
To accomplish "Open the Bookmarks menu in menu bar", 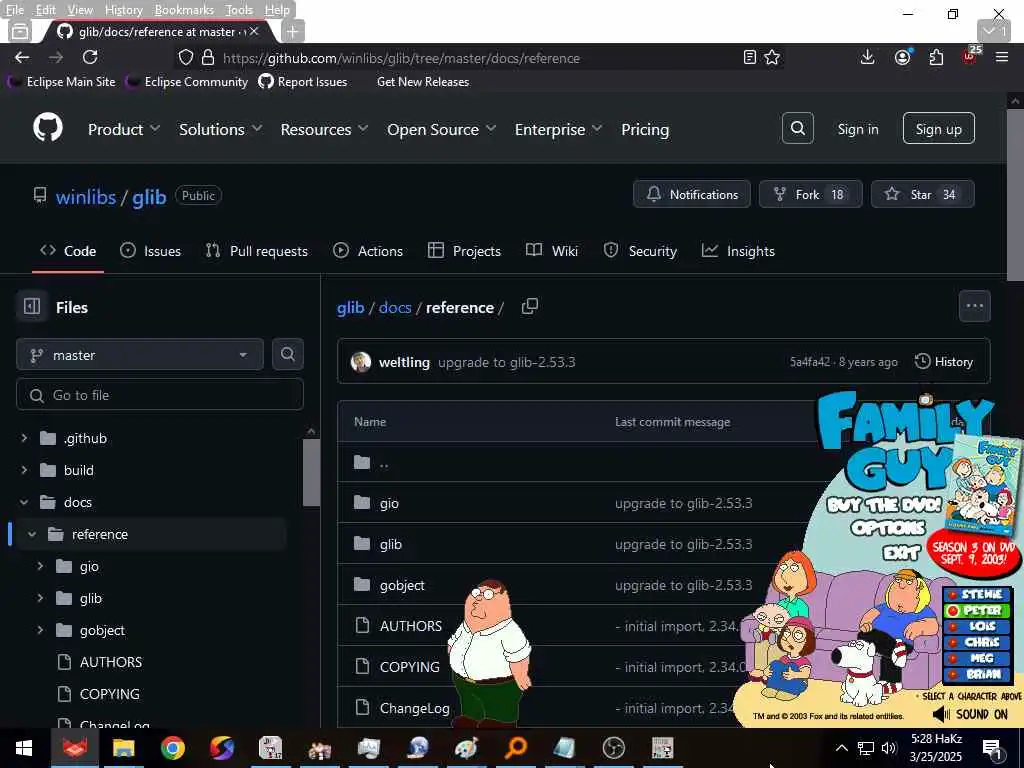I will 184,10.
